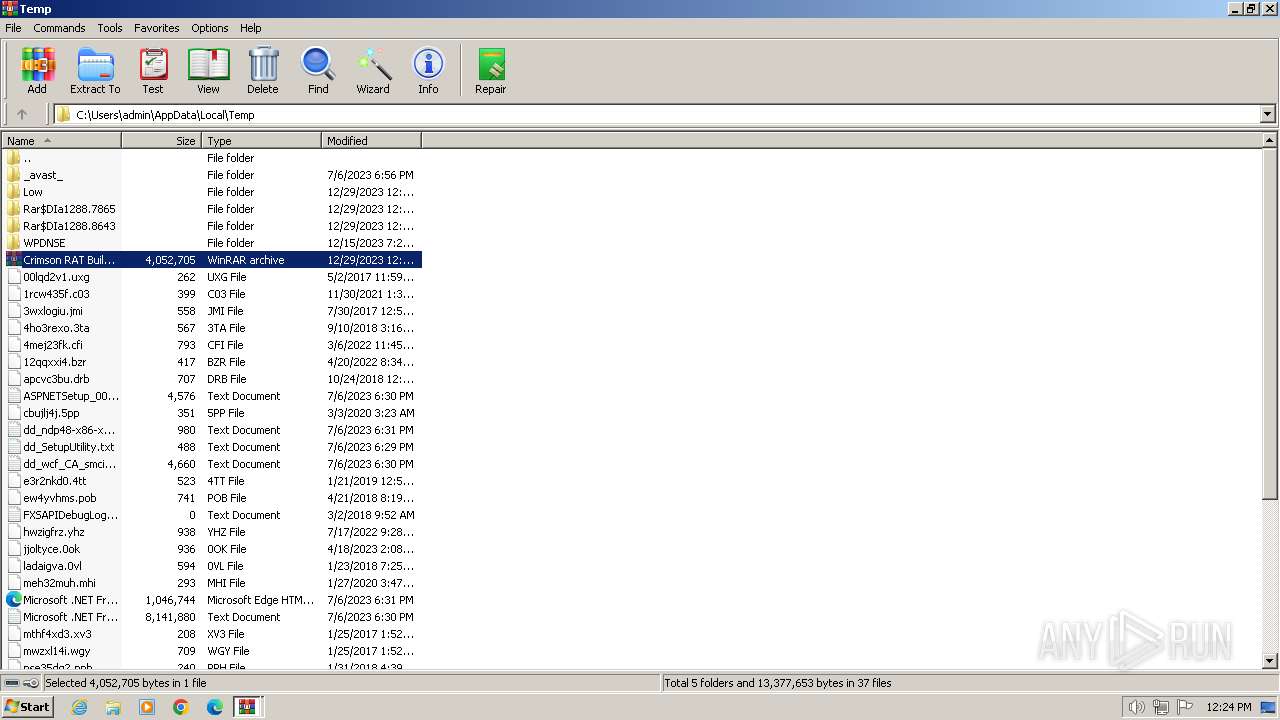Sort by Type column header
The image size is (1280, 720).
[x=261, y=141]
